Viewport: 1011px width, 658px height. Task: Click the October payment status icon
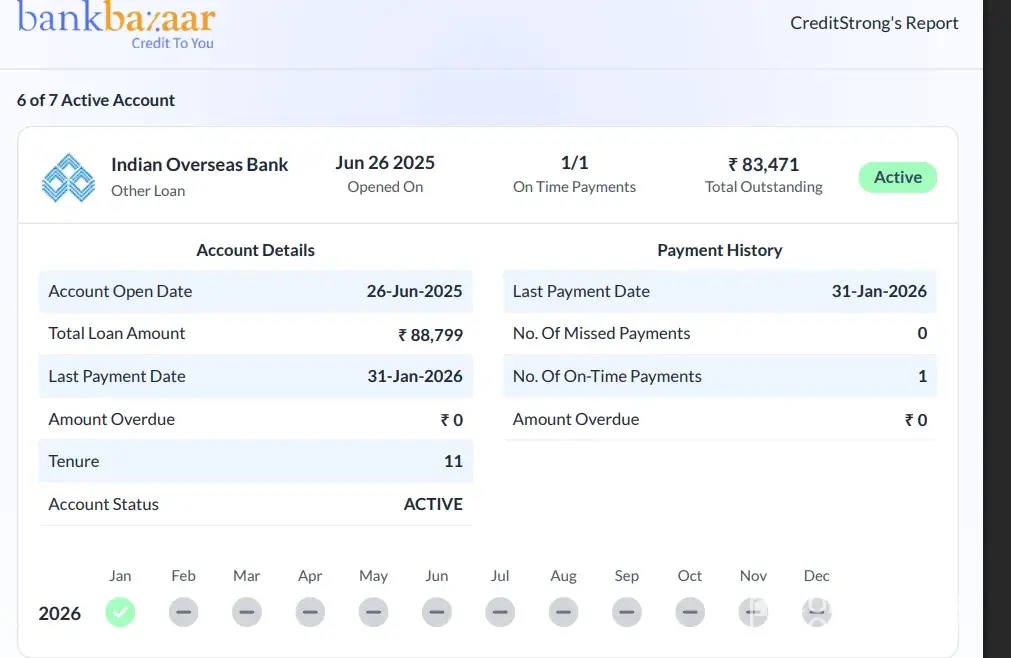coord(690,612)
